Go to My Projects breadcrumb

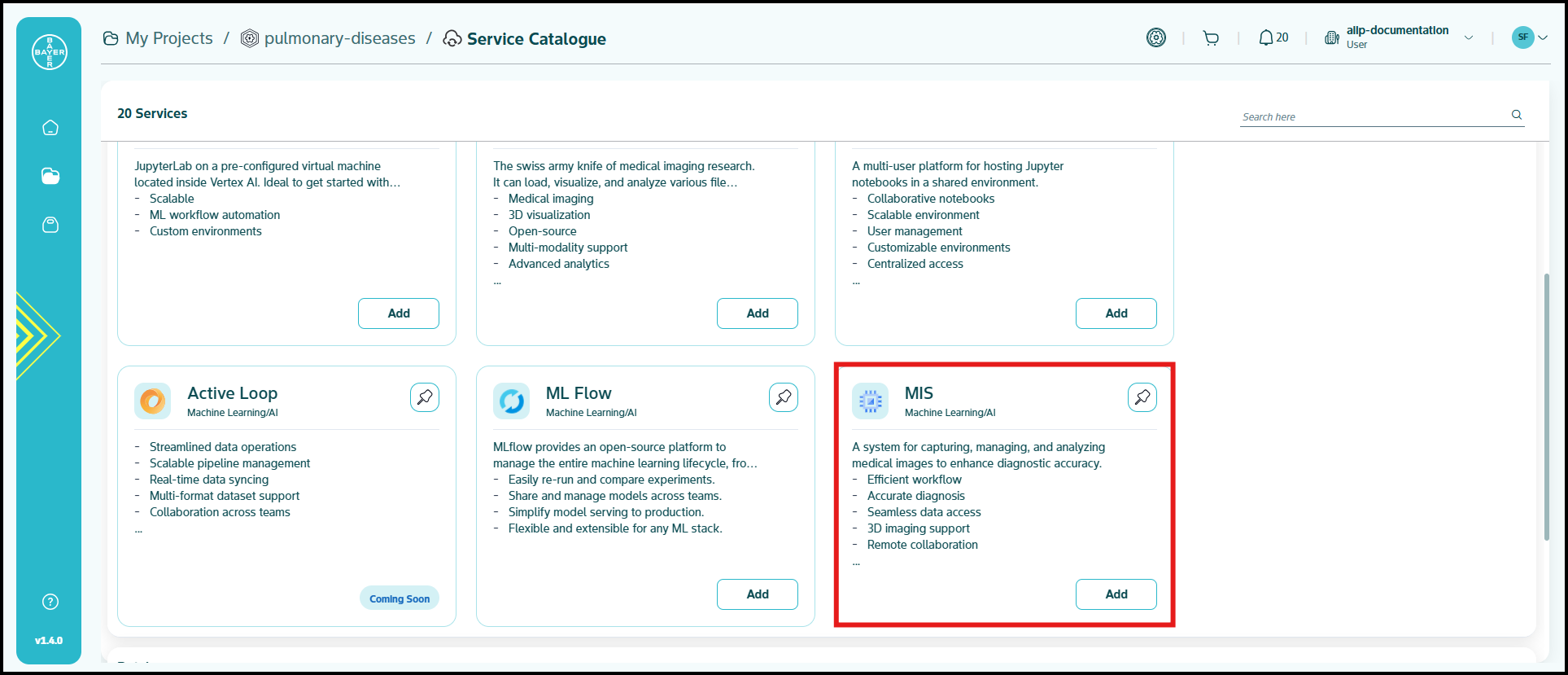(158, 38)
